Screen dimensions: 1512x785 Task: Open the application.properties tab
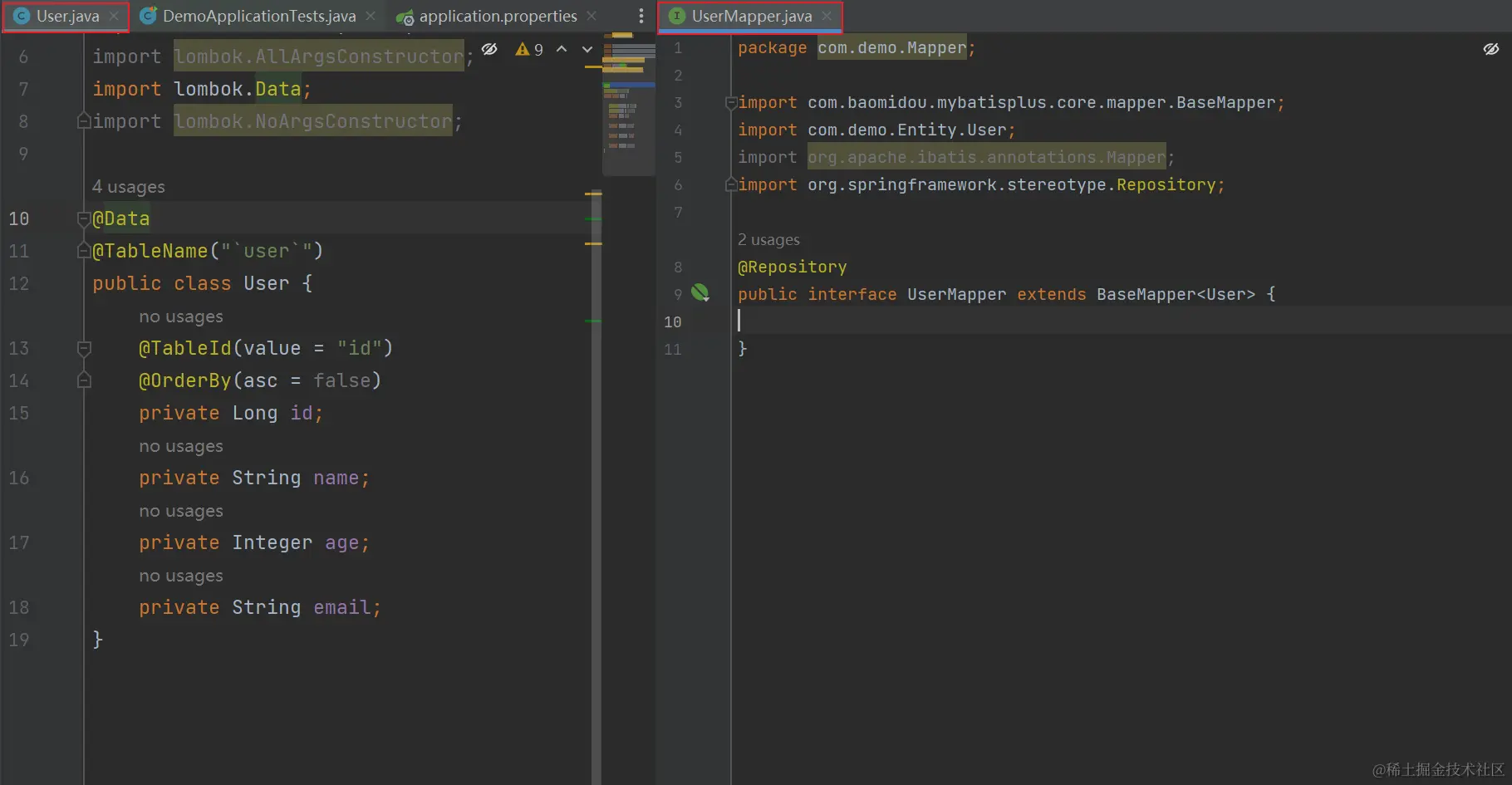[x=497, y=16]
